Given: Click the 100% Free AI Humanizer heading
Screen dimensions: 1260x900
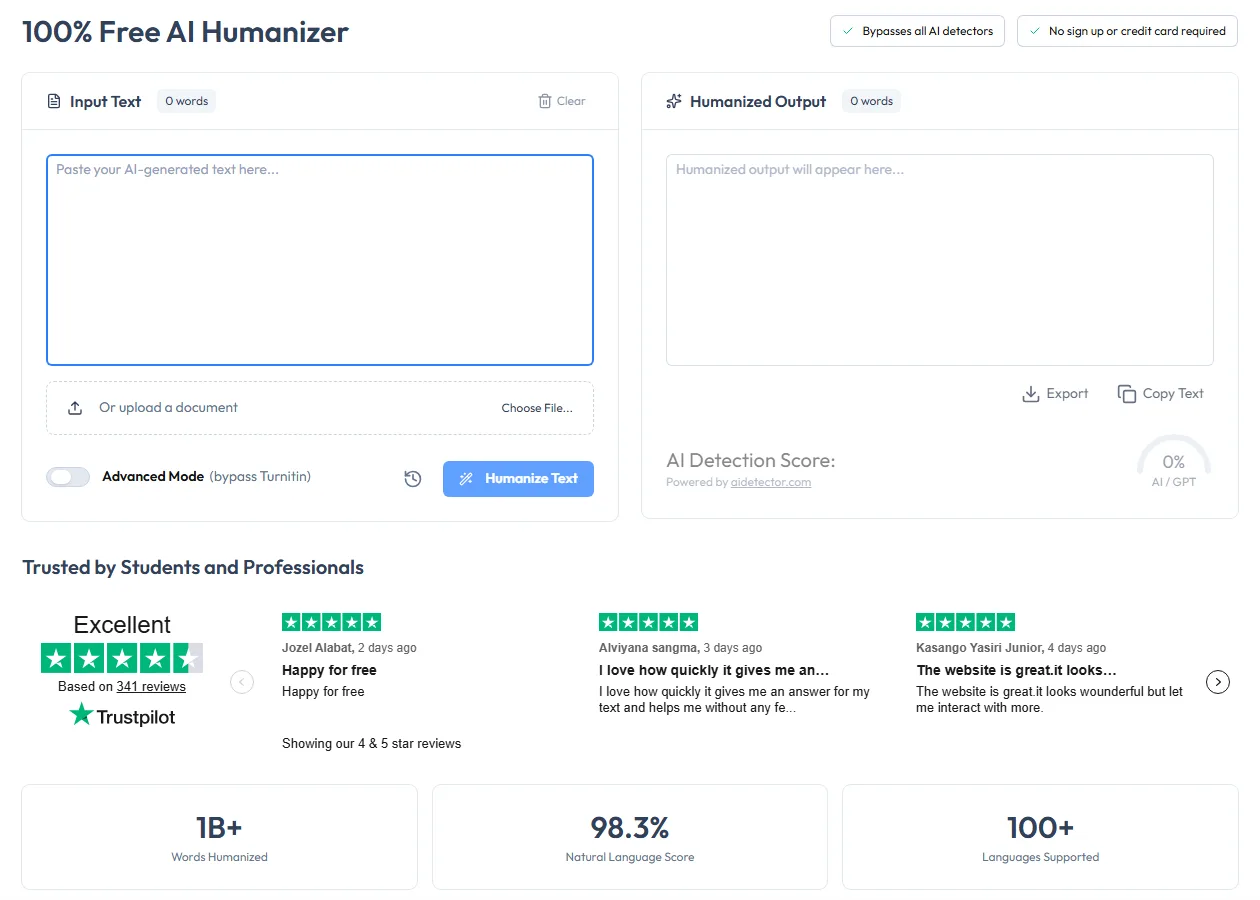Looking at the screenshot, I should [x=185, y=32].
